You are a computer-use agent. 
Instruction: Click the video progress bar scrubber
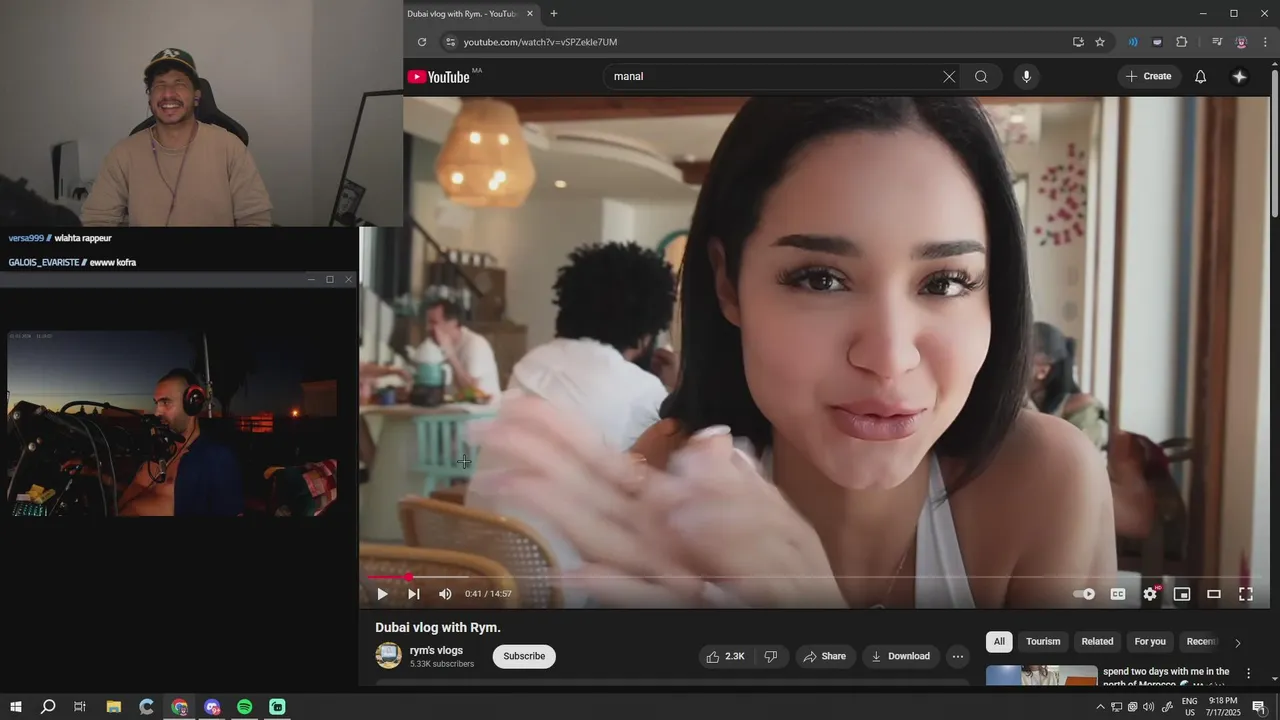click(408, 577)
